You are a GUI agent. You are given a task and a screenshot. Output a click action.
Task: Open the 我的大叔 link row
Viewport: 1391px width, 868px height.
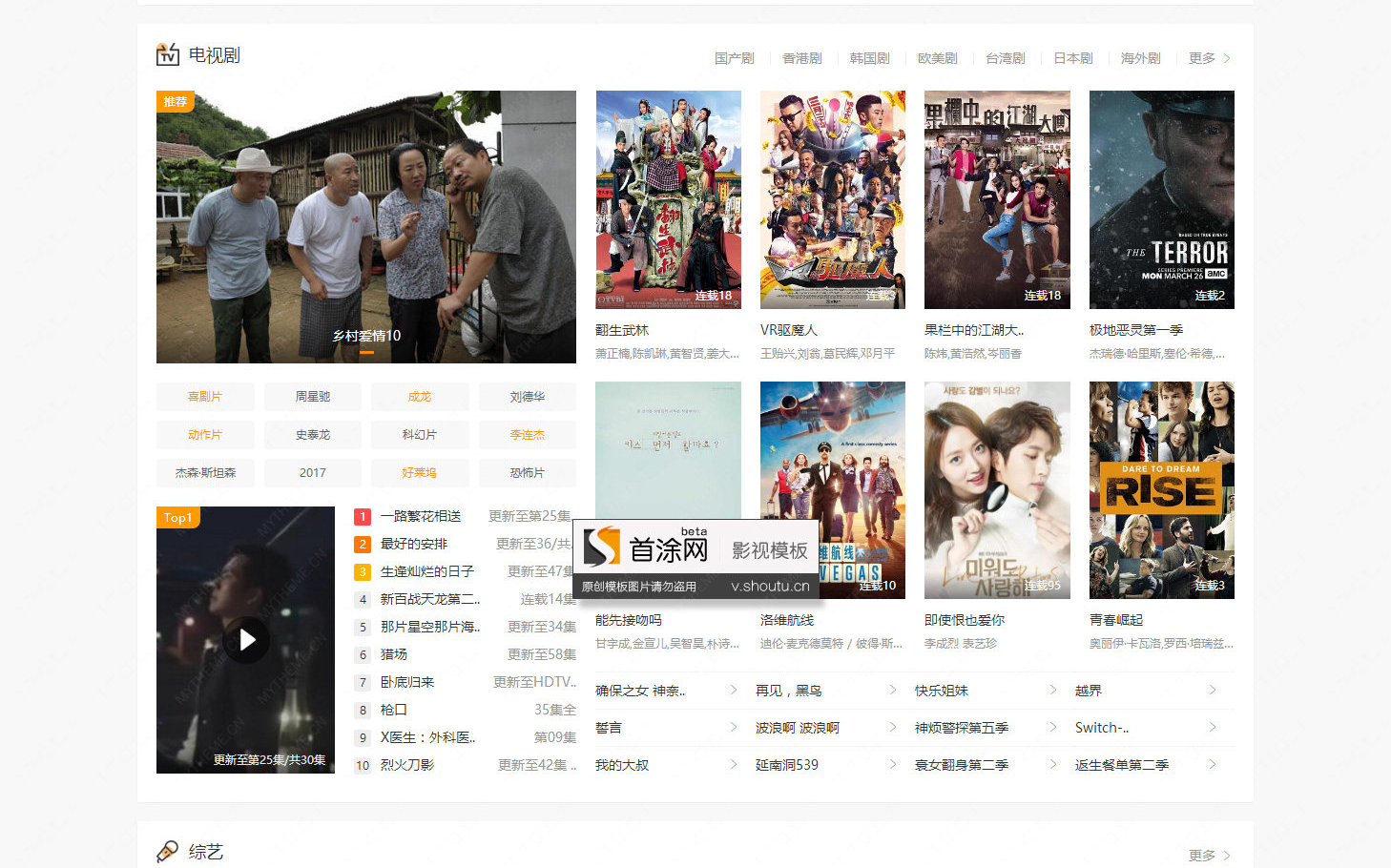pyautogui.click(x=667, y=765)
